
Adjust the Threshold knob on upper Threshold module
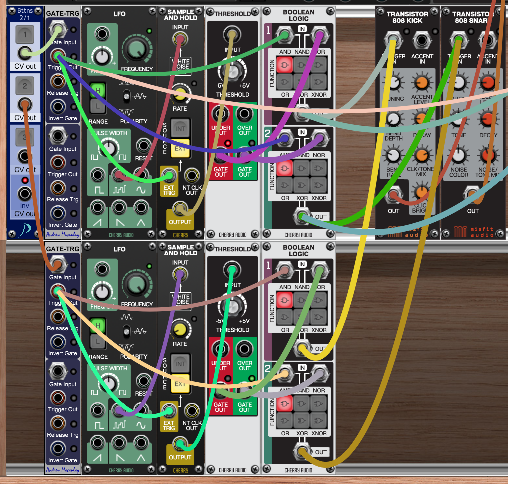232,72
